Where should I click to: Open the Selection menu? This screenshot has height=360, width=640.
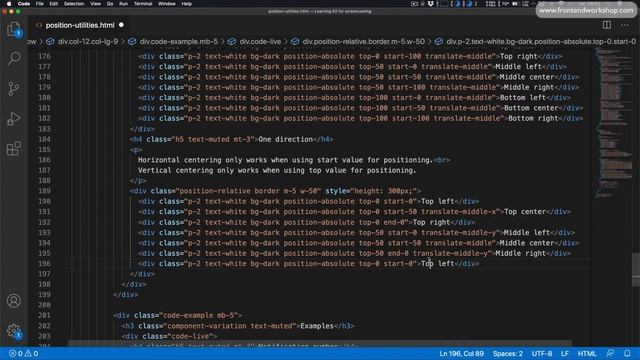point(74,4)
